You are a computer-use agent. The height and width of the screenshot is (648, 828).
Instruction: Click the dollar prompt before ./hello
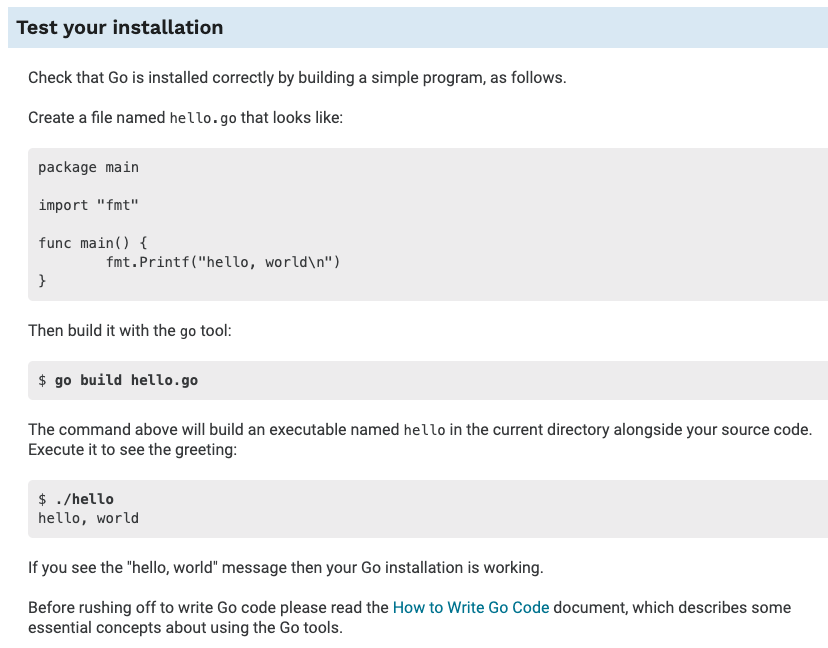(x=42, y=499)
